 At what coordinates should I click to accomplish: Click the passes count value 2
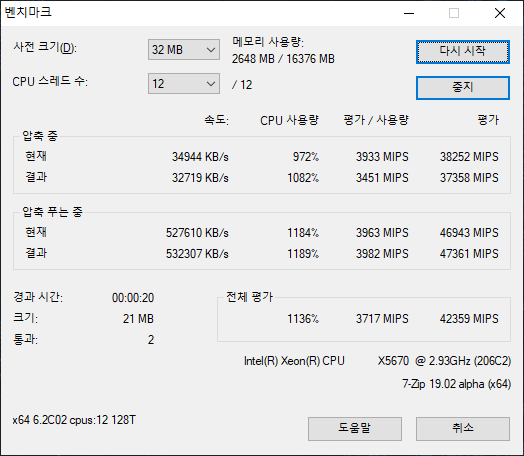click(151, 340)
